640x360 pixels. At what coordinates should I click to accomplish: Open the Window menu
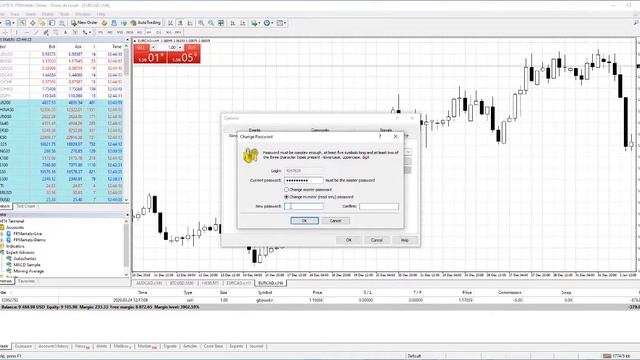pos(83,14)
